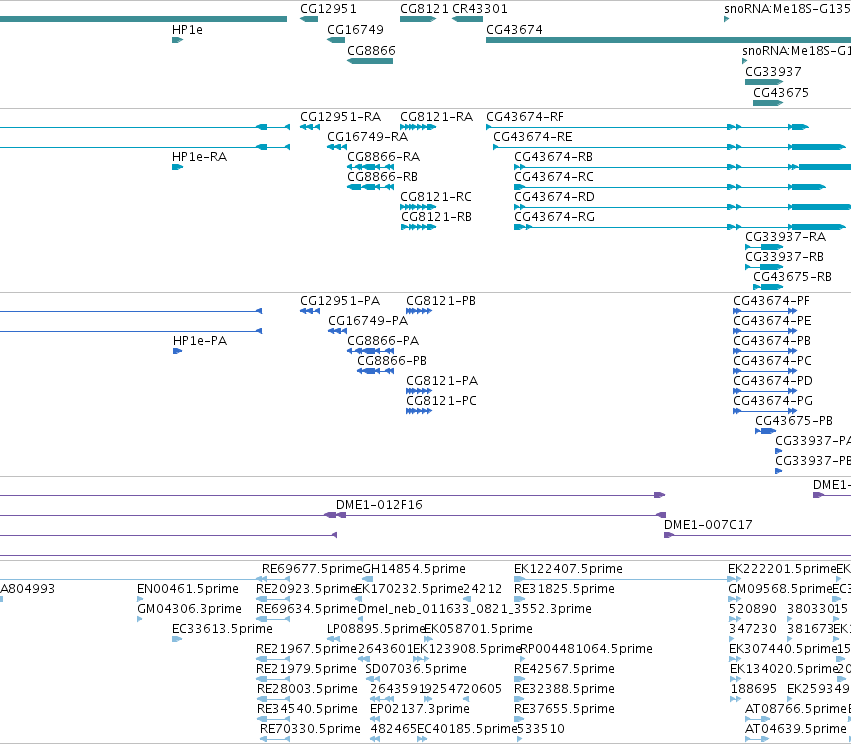
Task: Open EST RE69677.5prime label
Action: tap(312, 569)
